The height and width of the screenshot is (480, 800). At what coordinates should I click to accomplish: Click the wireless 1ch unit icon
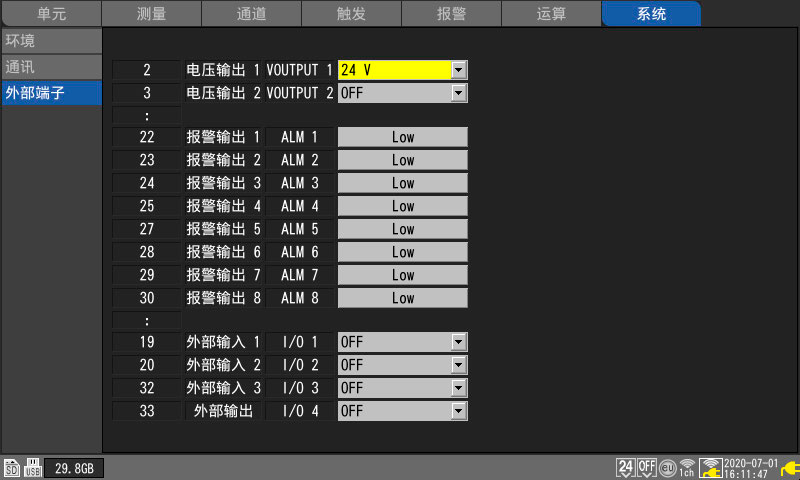point(686,467)
